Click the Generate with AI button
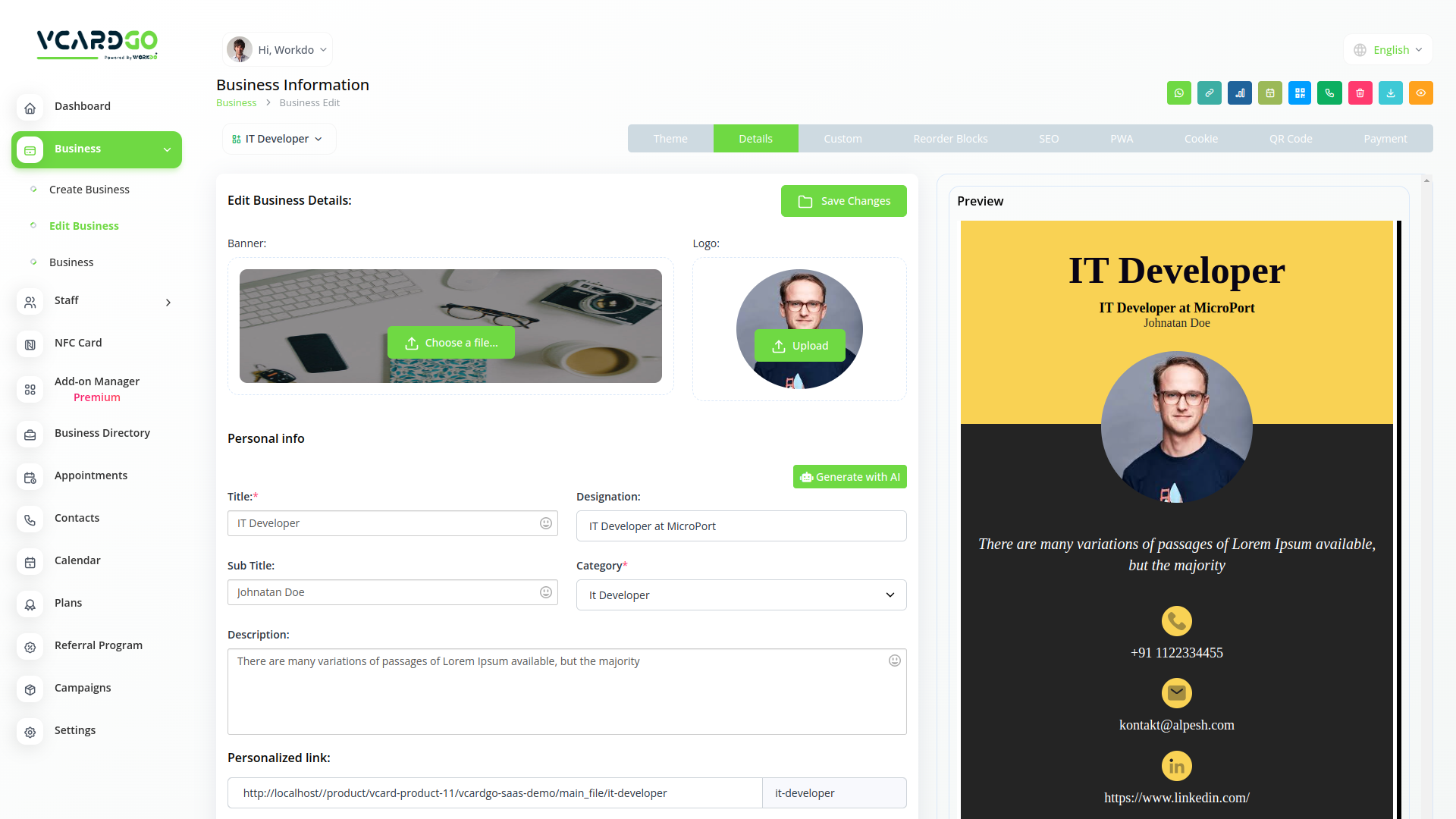The image size is (1456, 819). coord(849,477)
